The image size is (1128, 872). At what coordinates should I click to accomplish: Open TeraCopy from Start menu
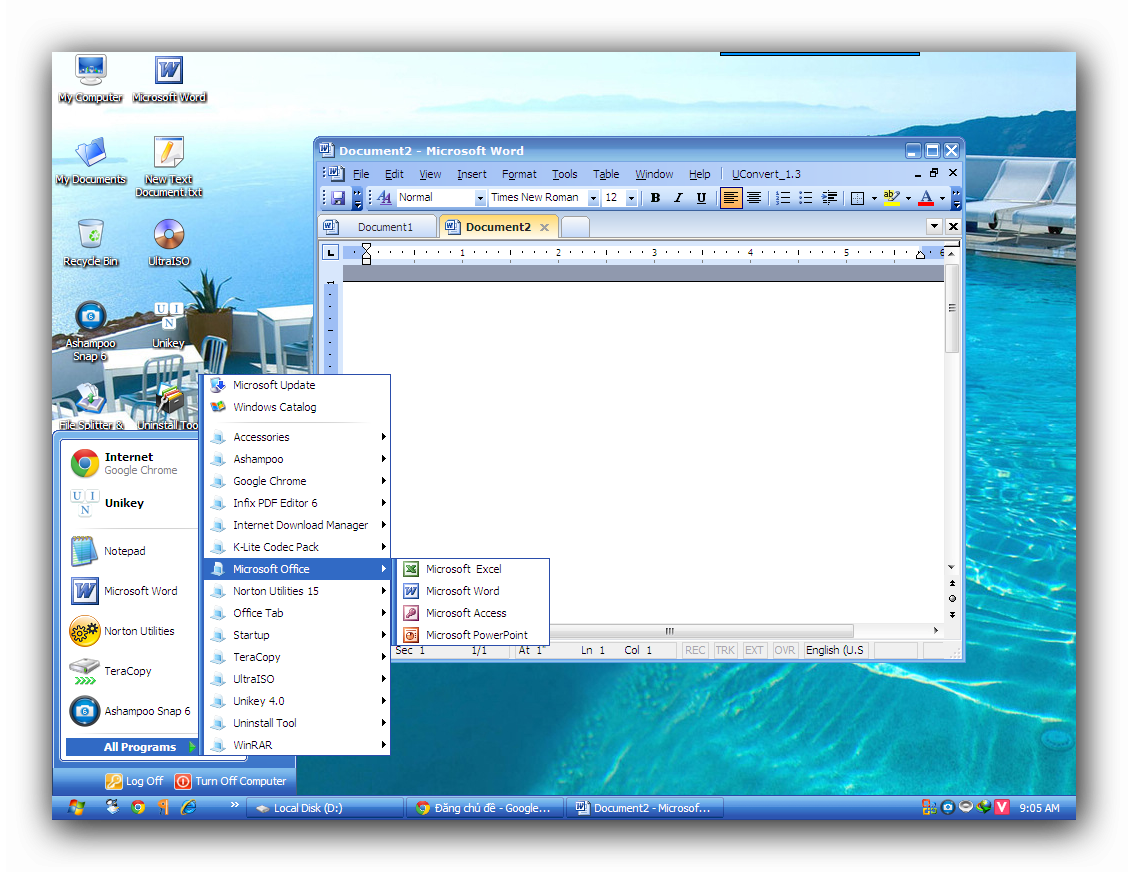coord(130,671)
